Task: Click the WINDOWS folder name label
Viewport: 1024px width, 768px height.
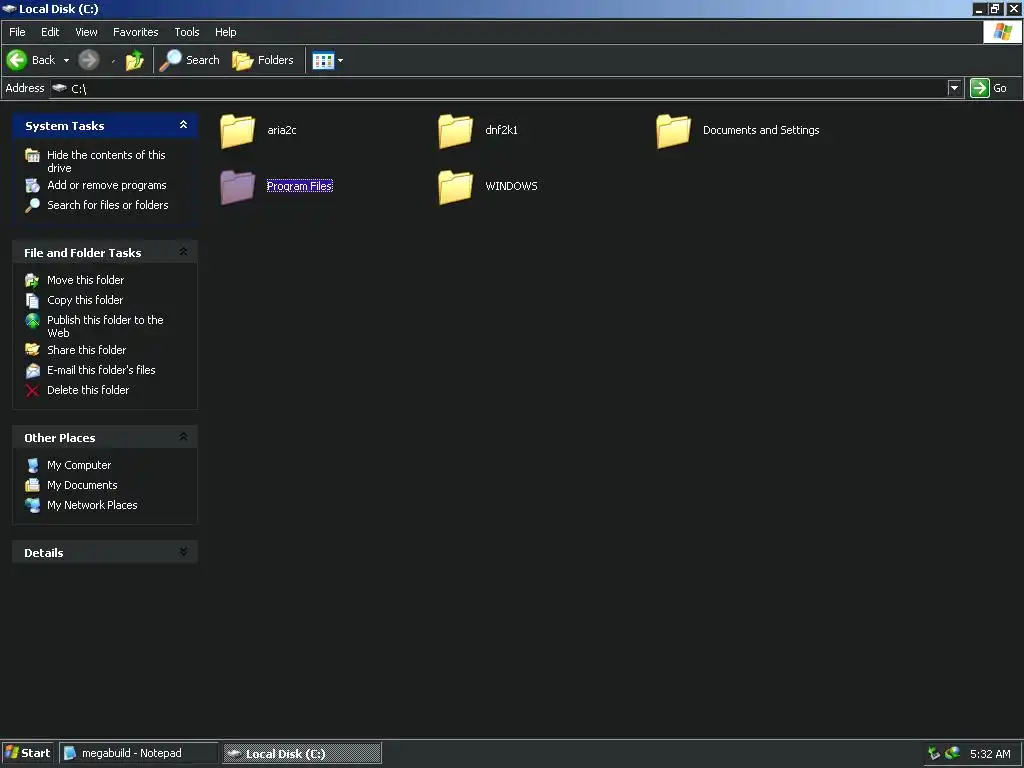Action: click(x=511, y=187)
